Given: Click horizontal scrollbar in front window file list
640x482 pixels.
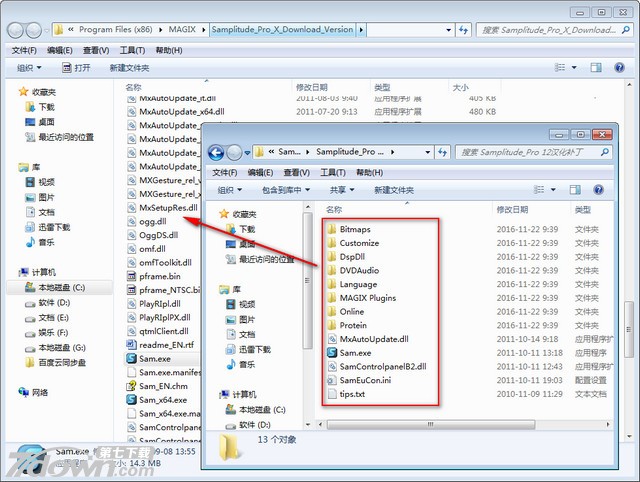Looking at the screenshot, I should [431, 424].
